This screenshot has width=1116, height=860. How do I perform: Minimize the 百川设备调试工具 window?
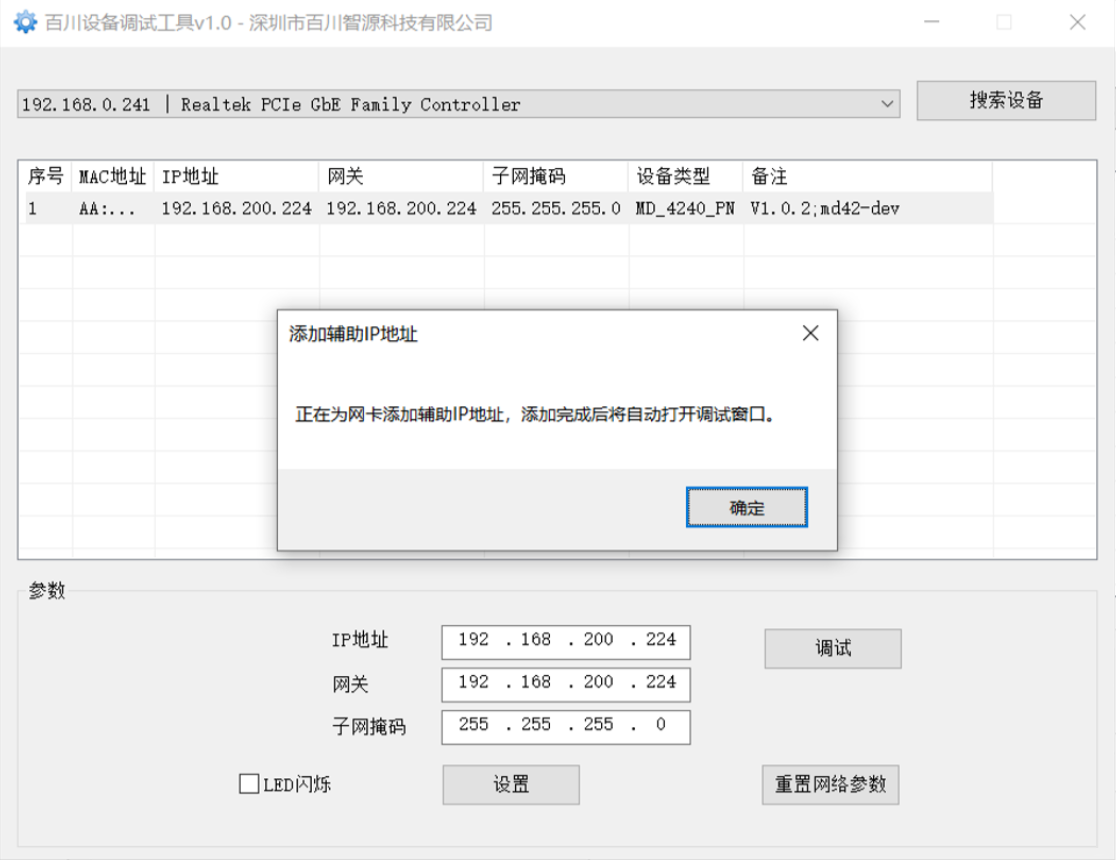(x=931, y=22)
